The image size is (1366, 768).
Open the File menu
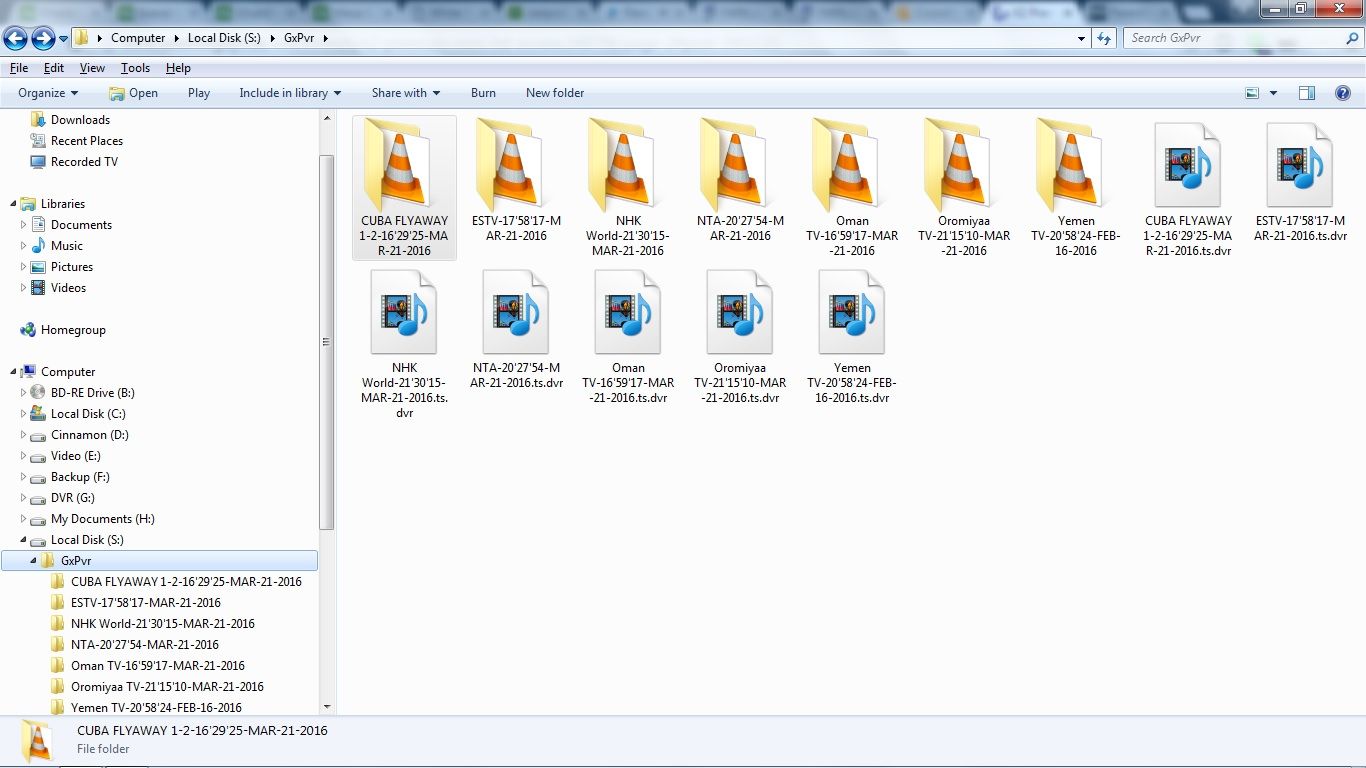click(18, 68)
